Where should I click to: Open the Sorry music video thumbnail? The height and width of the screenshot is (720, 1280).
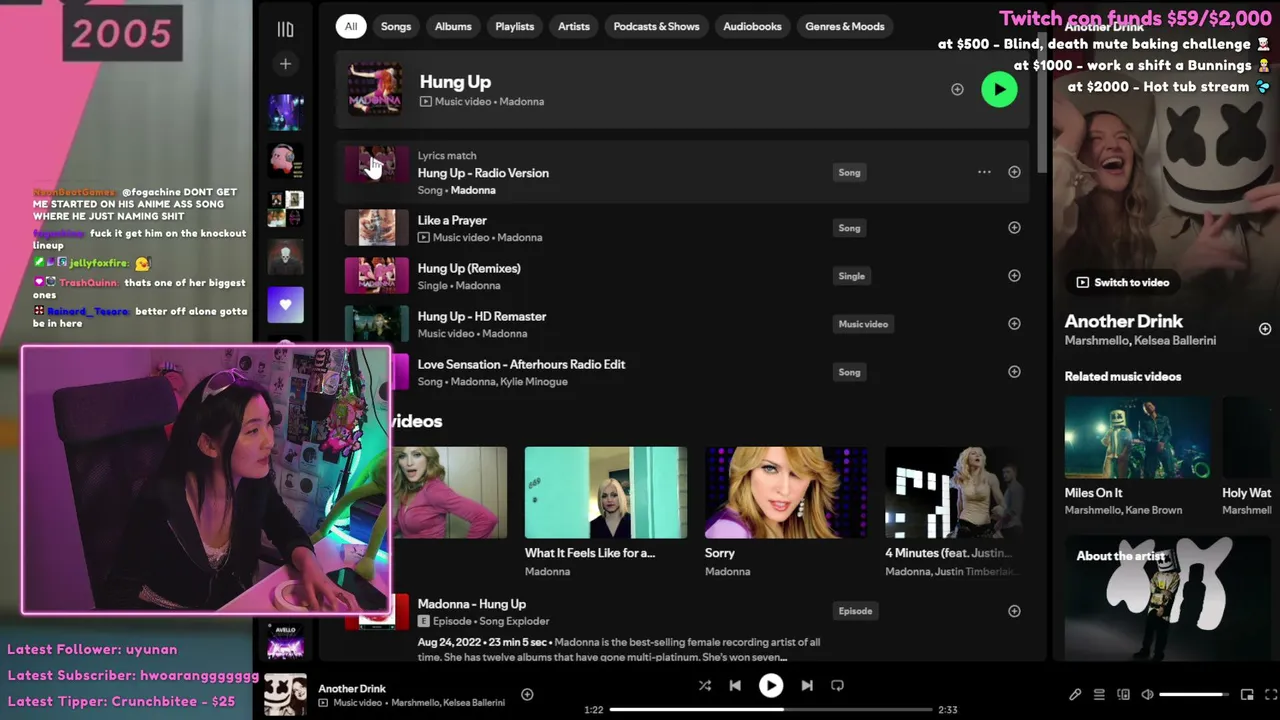786,492
